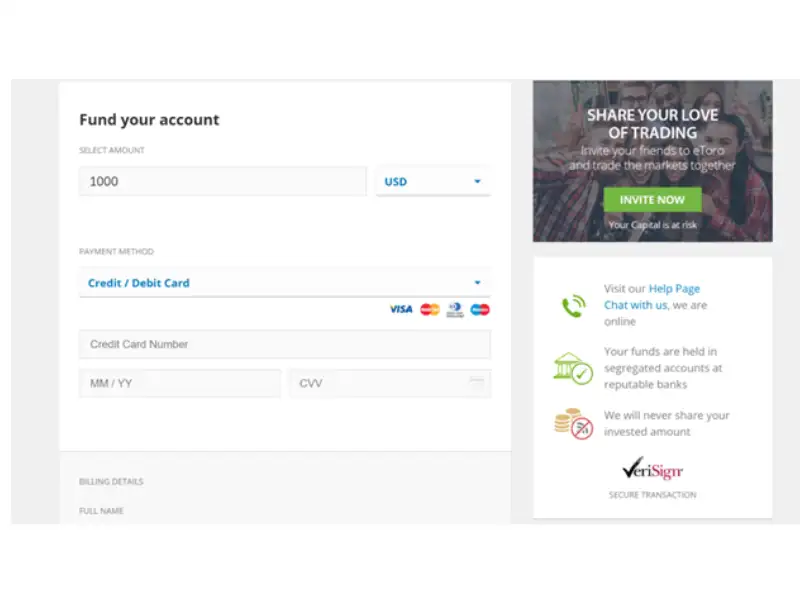Viewport: 800px width, 600px height.
Task: Open the USD currency dropdown
Action: coord(433,182)
